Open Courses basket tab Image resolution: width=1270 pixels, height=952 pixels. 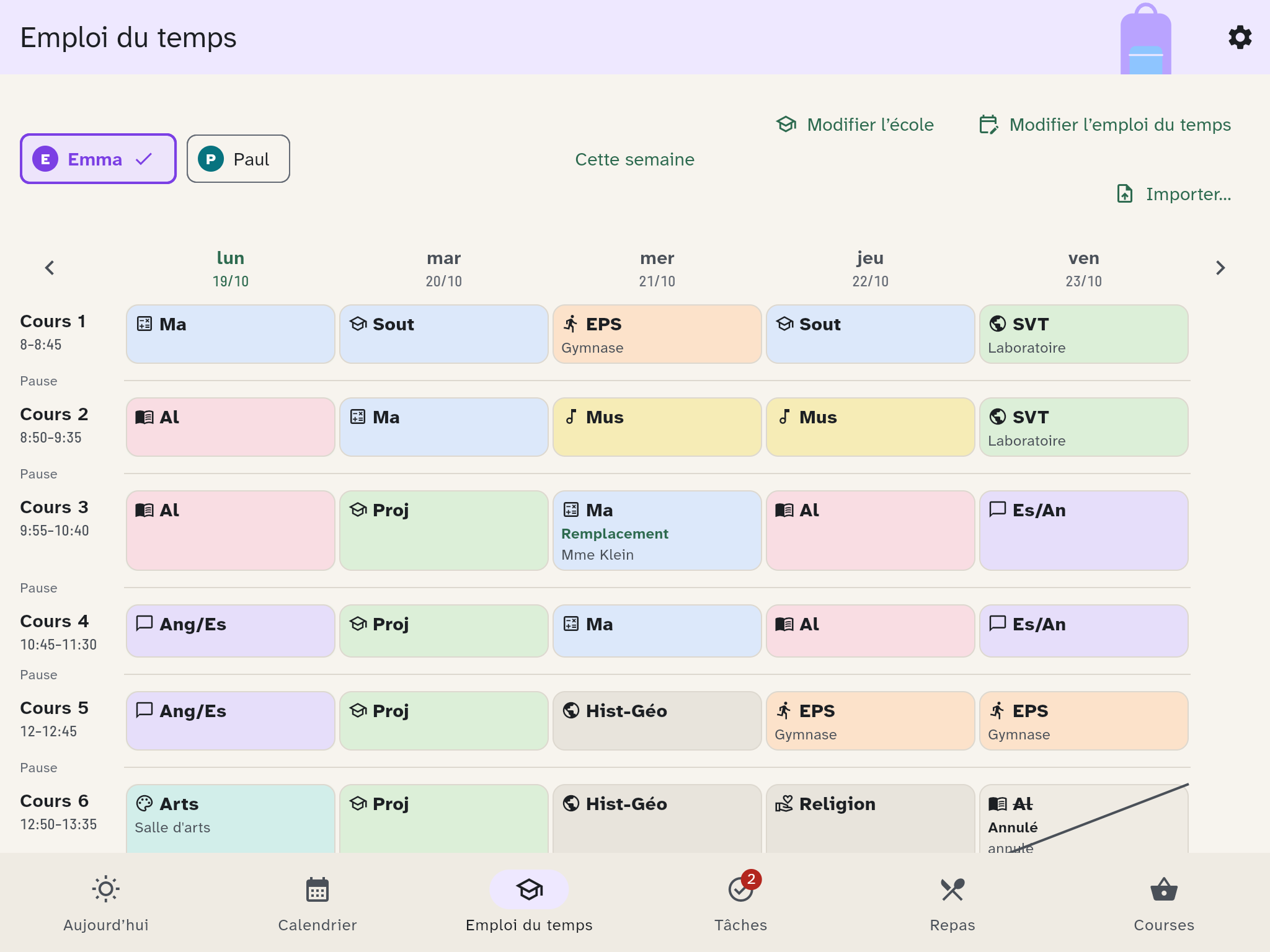click(1164, 902)
